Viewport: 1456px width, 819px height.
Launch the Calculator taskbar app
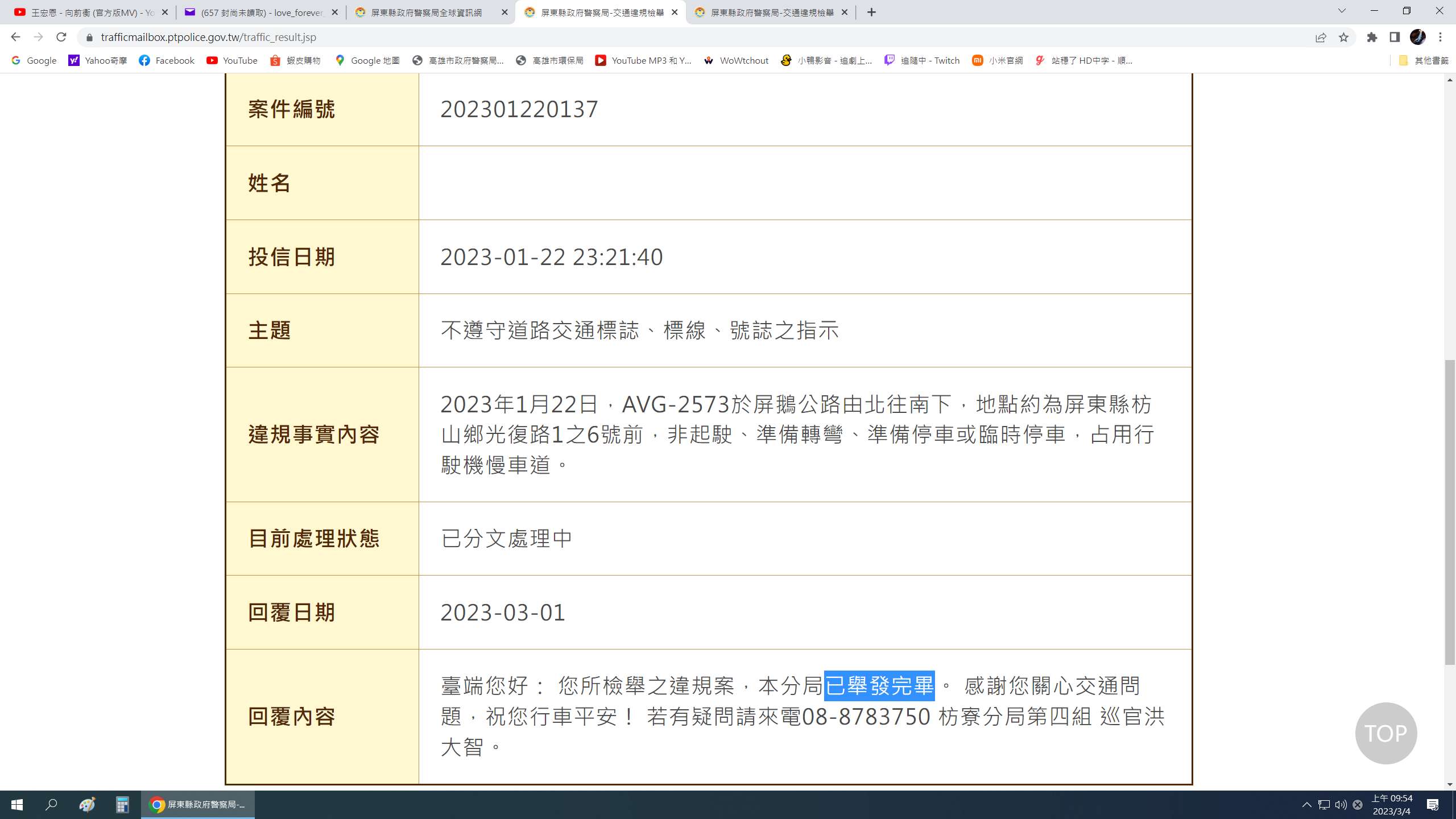122,804
